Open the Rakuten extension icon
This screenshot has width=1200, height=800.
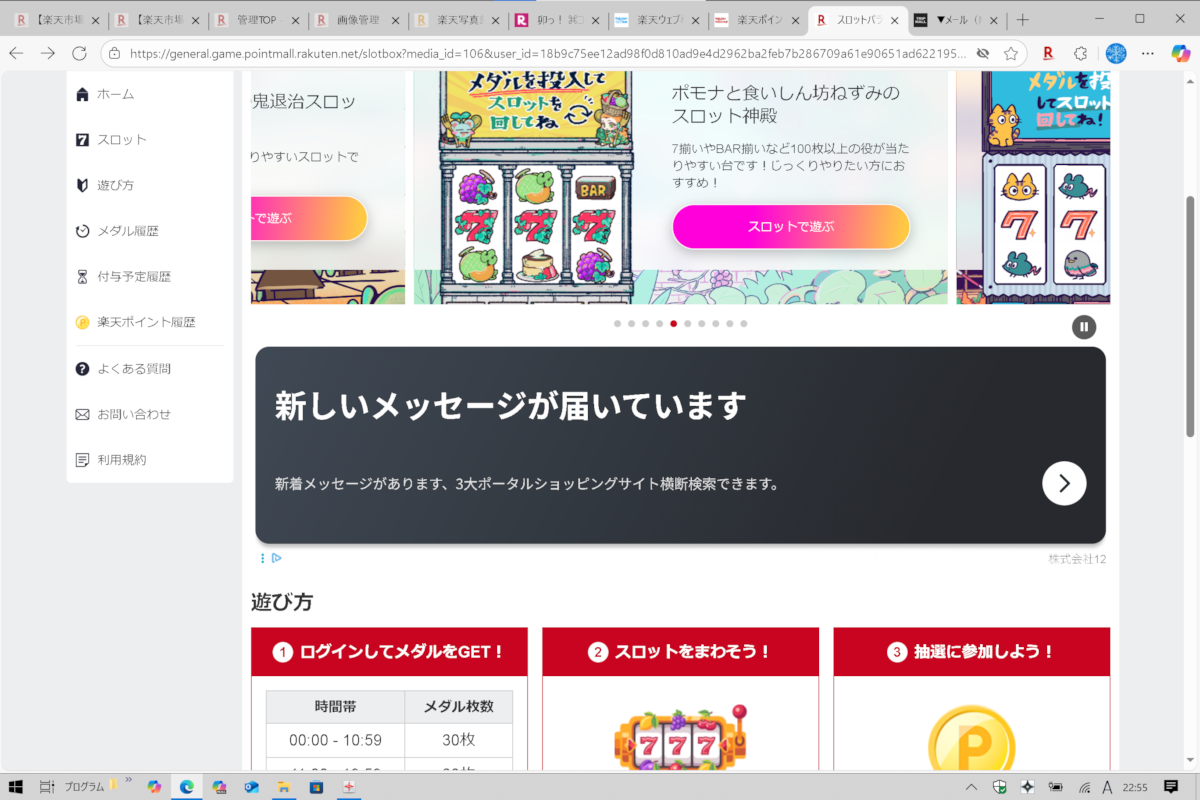point(1047,53)
